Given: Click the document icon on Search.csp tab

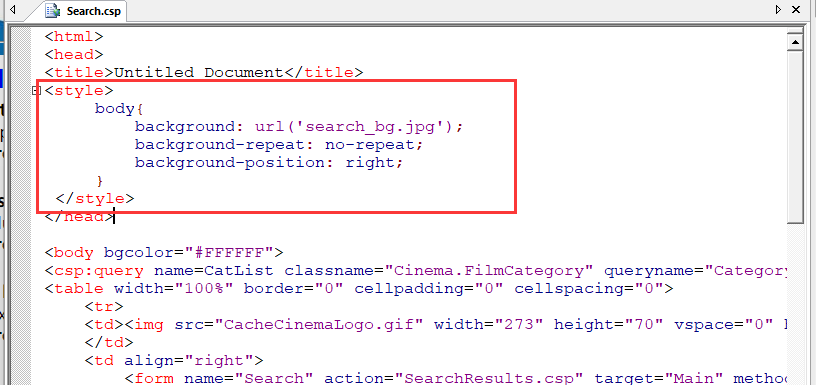Looking at the screenshot, I should (x=53, y=10).
